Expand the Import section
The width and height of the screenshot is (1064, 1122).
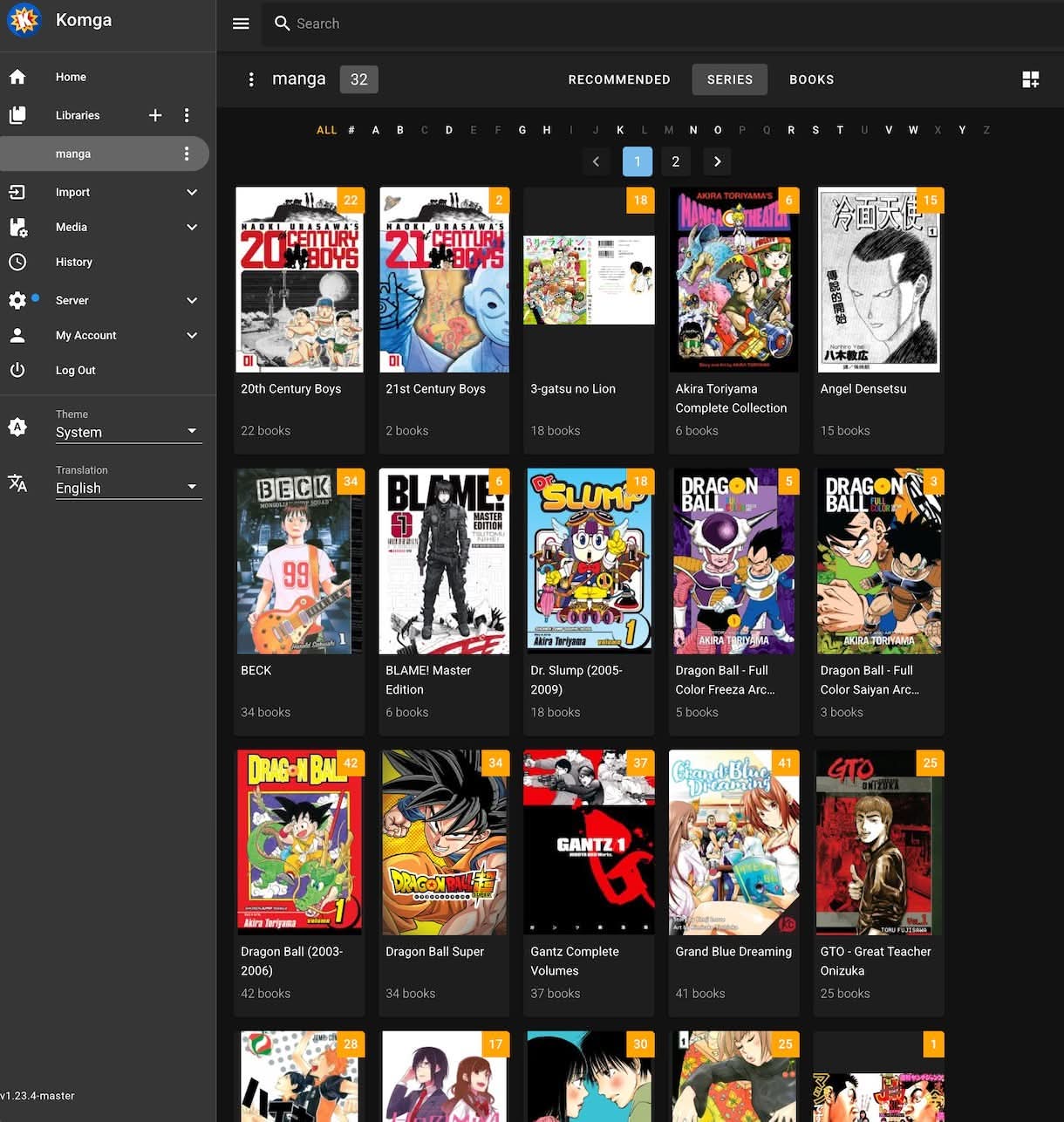pos(192,192)
